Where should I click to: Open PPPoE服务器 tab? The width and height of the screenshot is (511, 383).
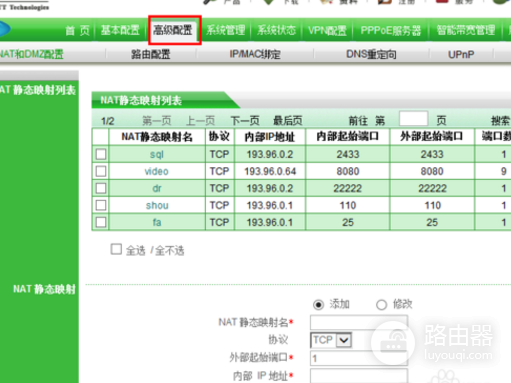(390, 30)
